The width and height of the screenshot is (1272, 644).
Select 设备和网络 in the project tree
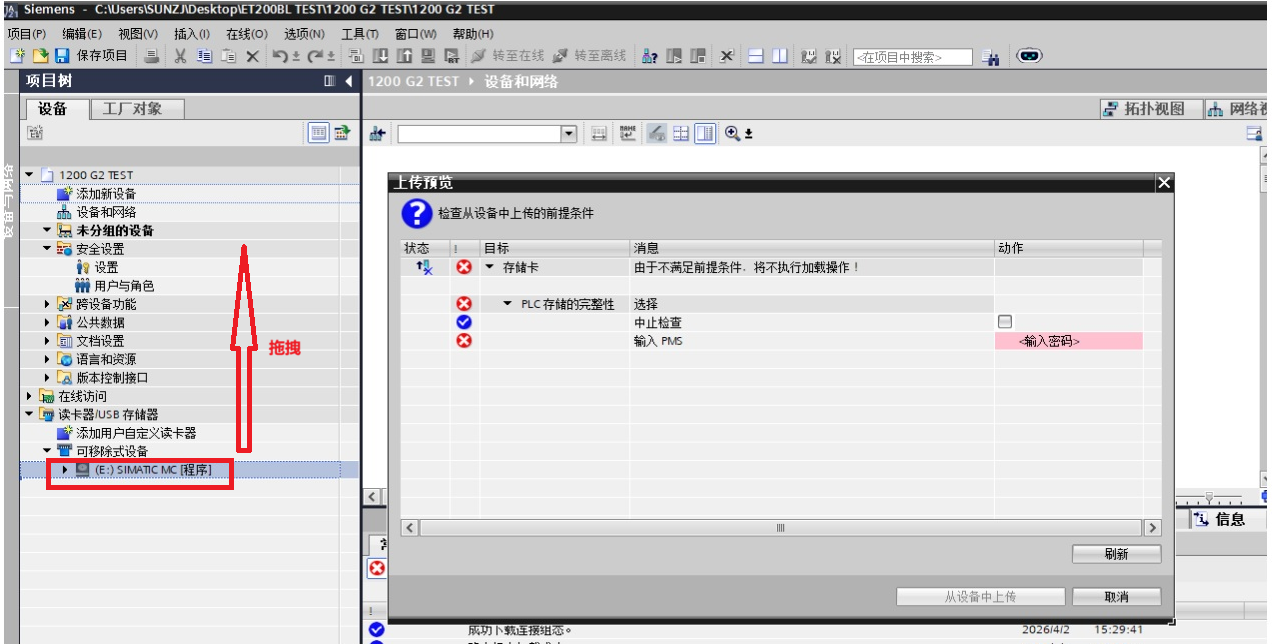point(106,212)
